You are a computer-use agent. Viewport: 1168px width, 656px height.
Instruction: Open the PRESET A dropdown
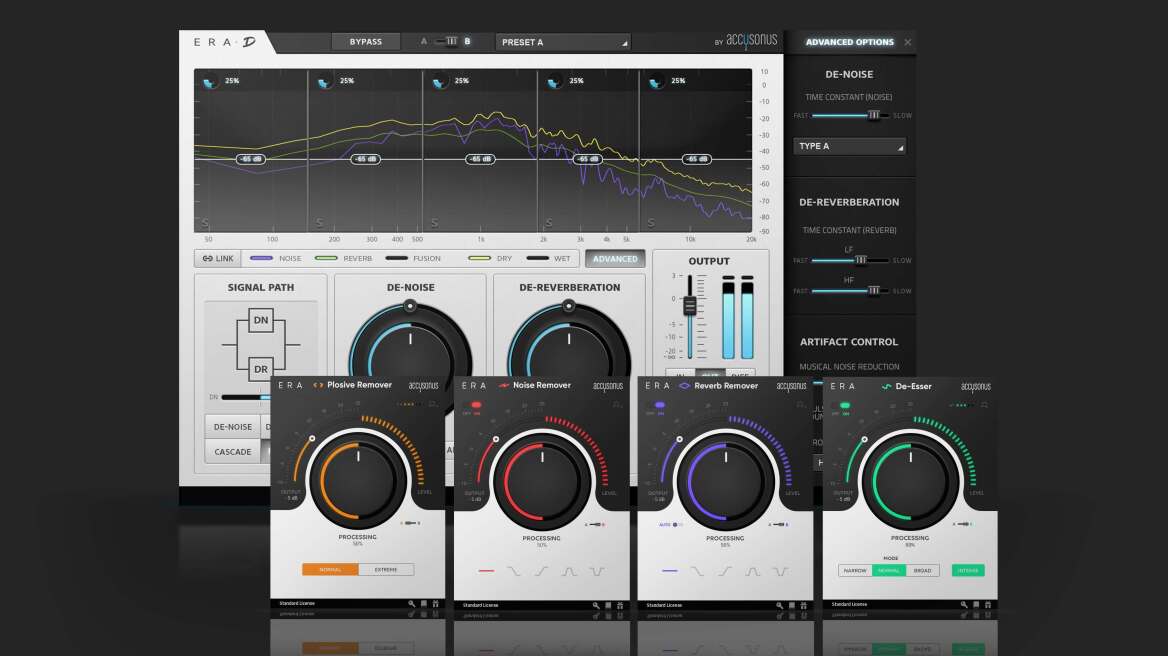pos(563,42)
